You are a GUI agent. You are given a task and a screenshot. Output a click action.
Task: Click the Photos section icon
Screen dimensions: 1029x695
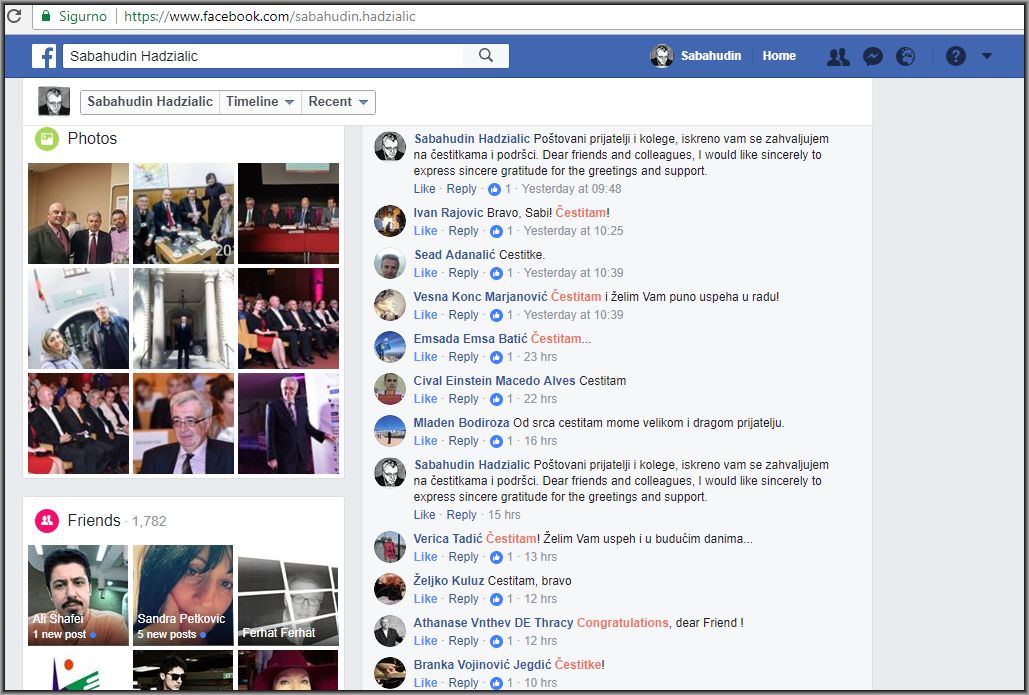point(47,138)
